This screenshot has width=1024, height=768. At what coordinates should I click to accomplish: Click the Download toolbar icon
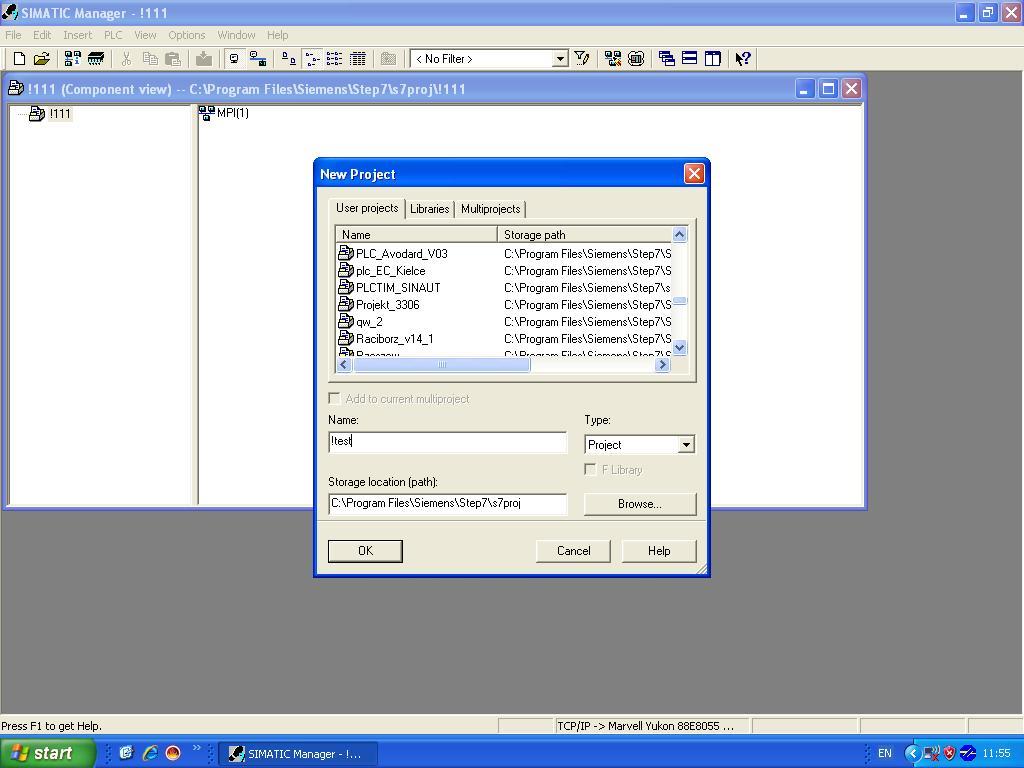pos(204,59)
